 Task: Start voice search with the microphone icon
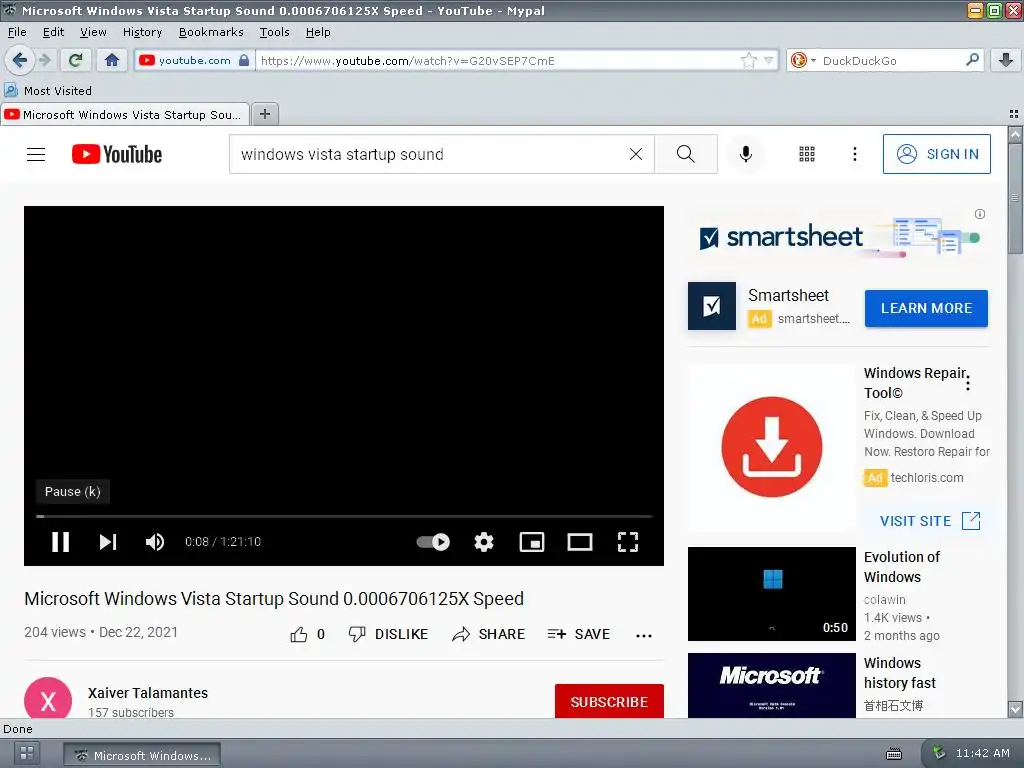coord(746,154)
